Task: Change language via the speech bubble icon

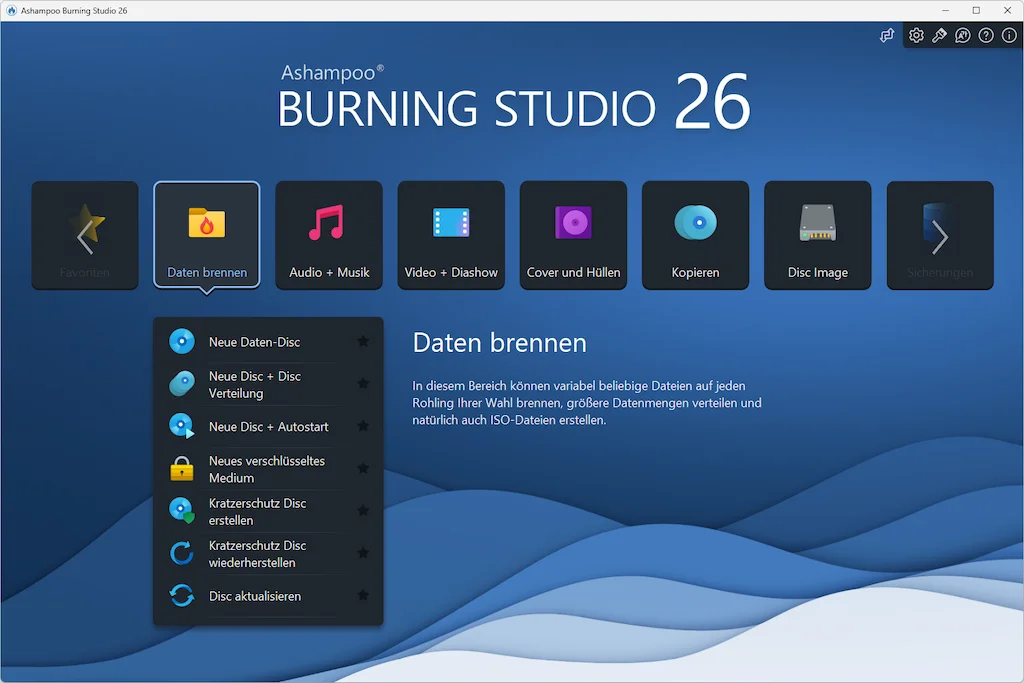Action: click(963, 35)
